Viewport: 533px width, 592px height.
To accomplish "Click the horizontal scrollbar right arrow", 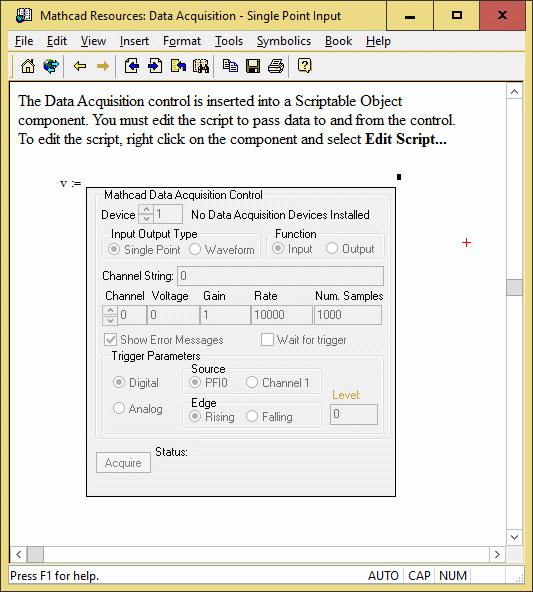I will pos(497,554).
